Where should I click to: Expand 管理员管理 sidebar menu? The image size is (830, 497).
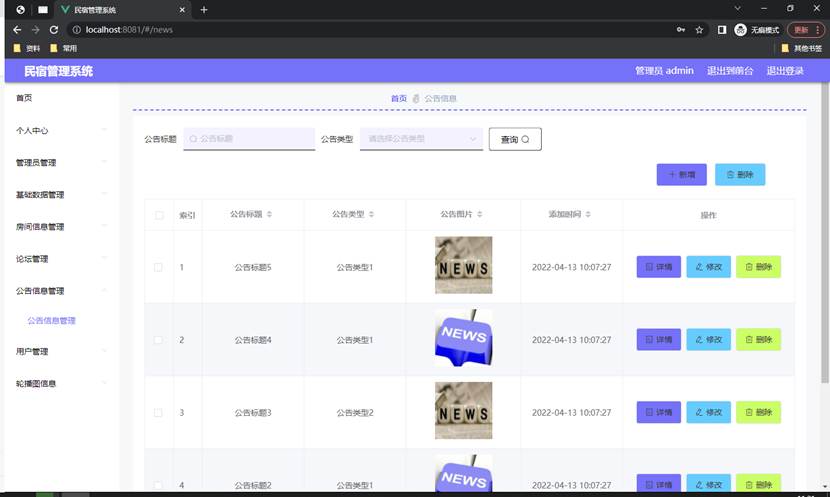(x=61, y=162)
